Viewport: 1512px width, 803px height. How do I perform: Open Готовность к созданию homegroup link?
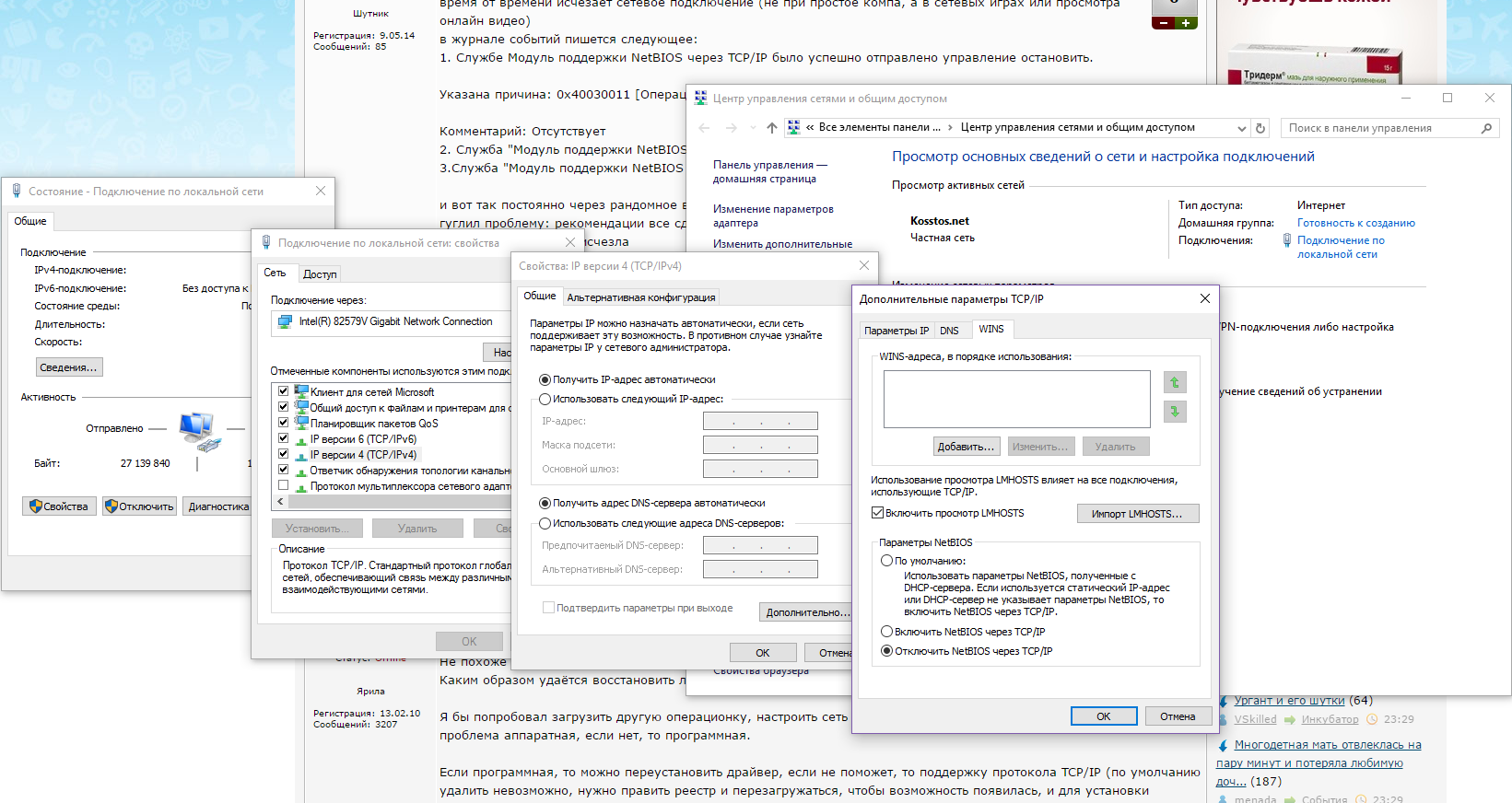point(1356,223)
